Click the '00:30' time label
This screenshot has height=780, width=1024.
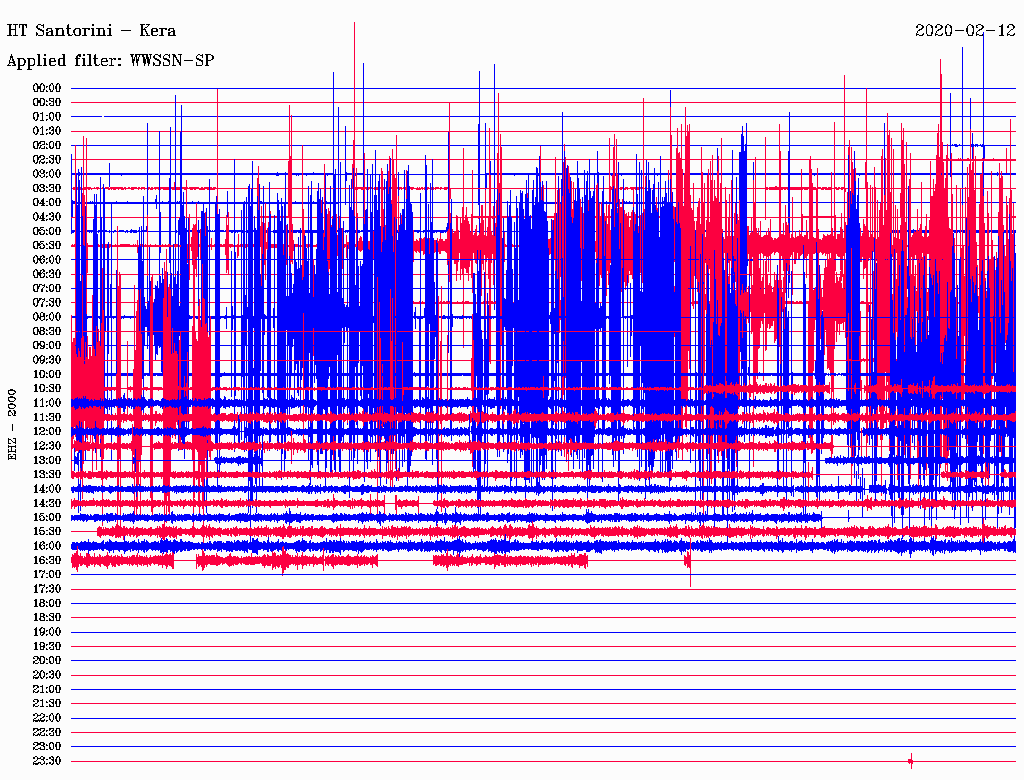(47, 103)
